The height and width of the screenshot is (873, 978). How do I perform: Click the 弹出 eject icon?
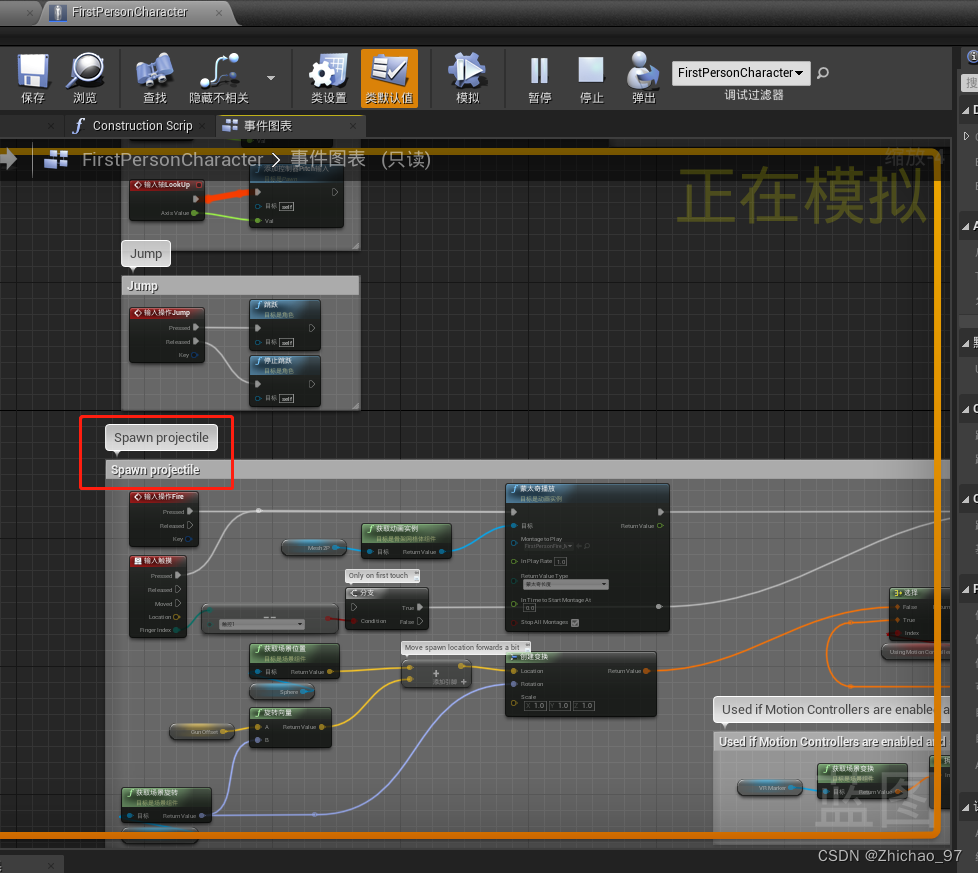(x=642, y=77)
